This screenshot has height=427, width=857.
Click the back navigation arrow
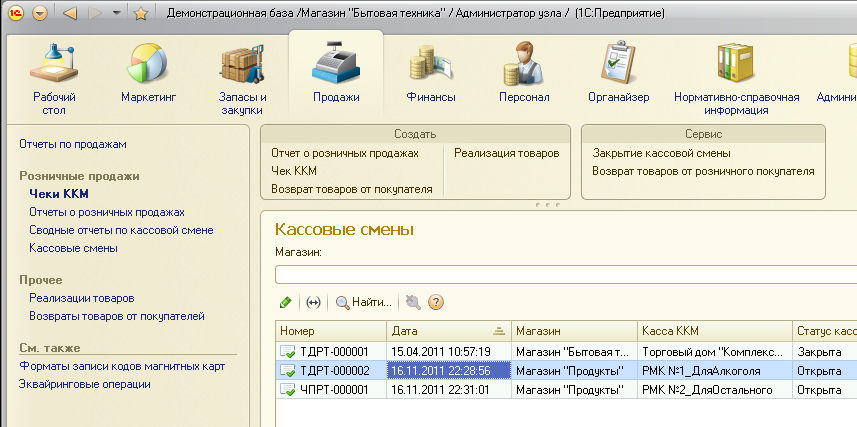click(69, 14)
